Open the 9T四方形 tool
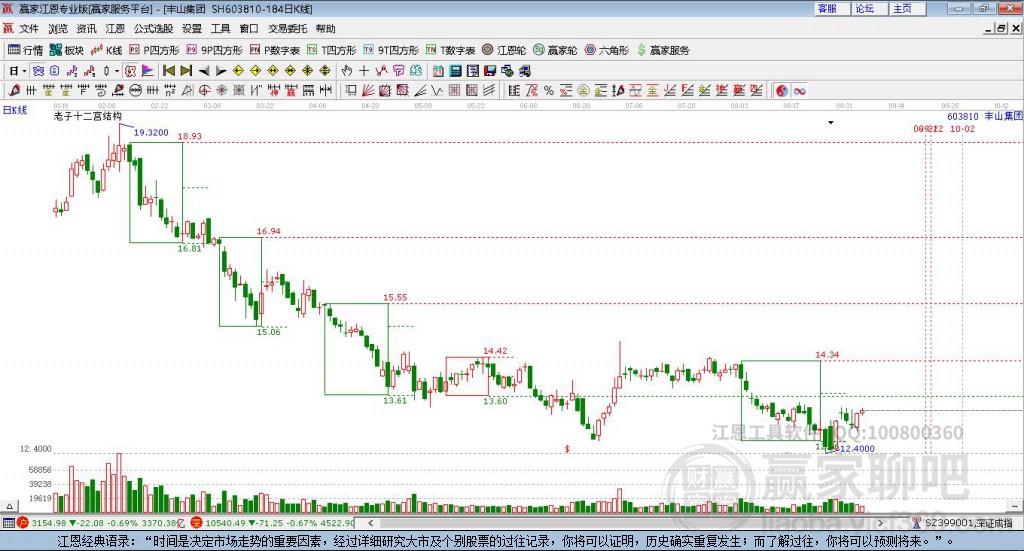Viewport: 1024px width, 551px height. 391,50
